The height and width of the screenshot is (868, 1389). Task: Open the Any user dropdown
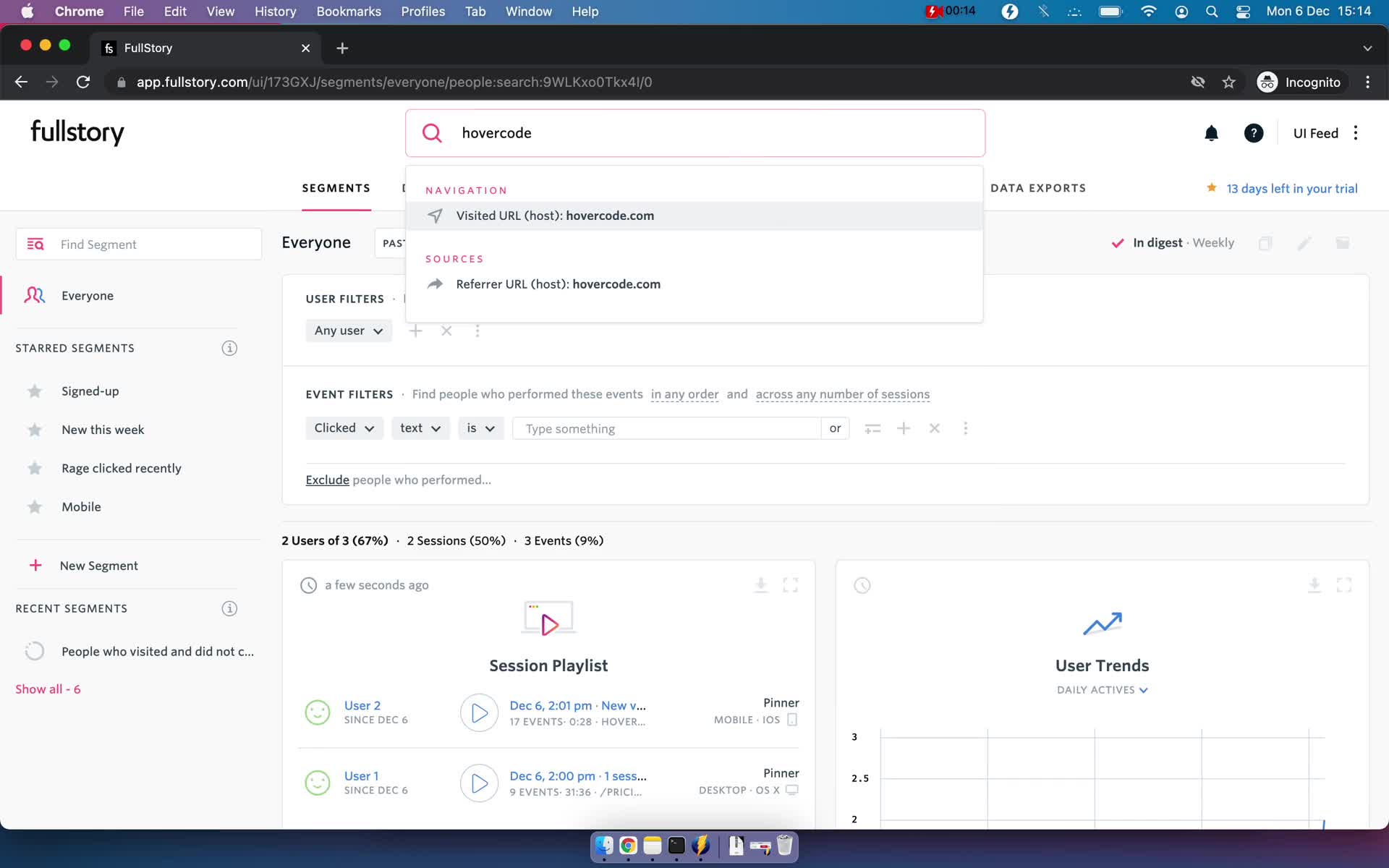349,331
